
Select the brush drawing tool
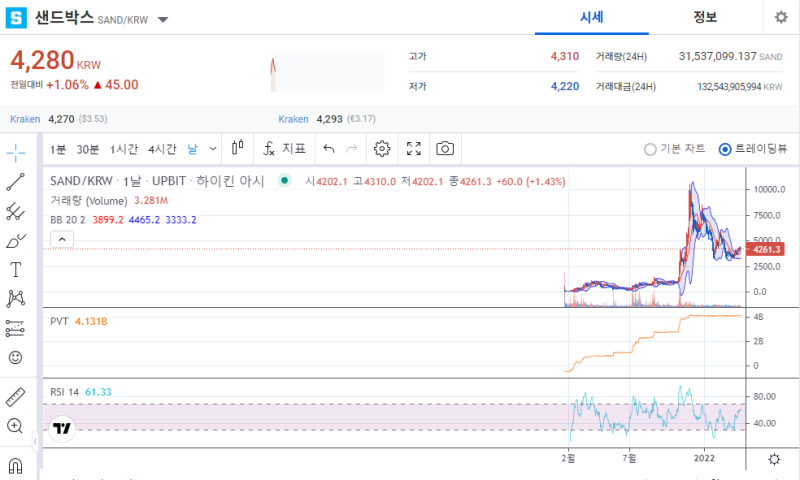tap(16, 241)
